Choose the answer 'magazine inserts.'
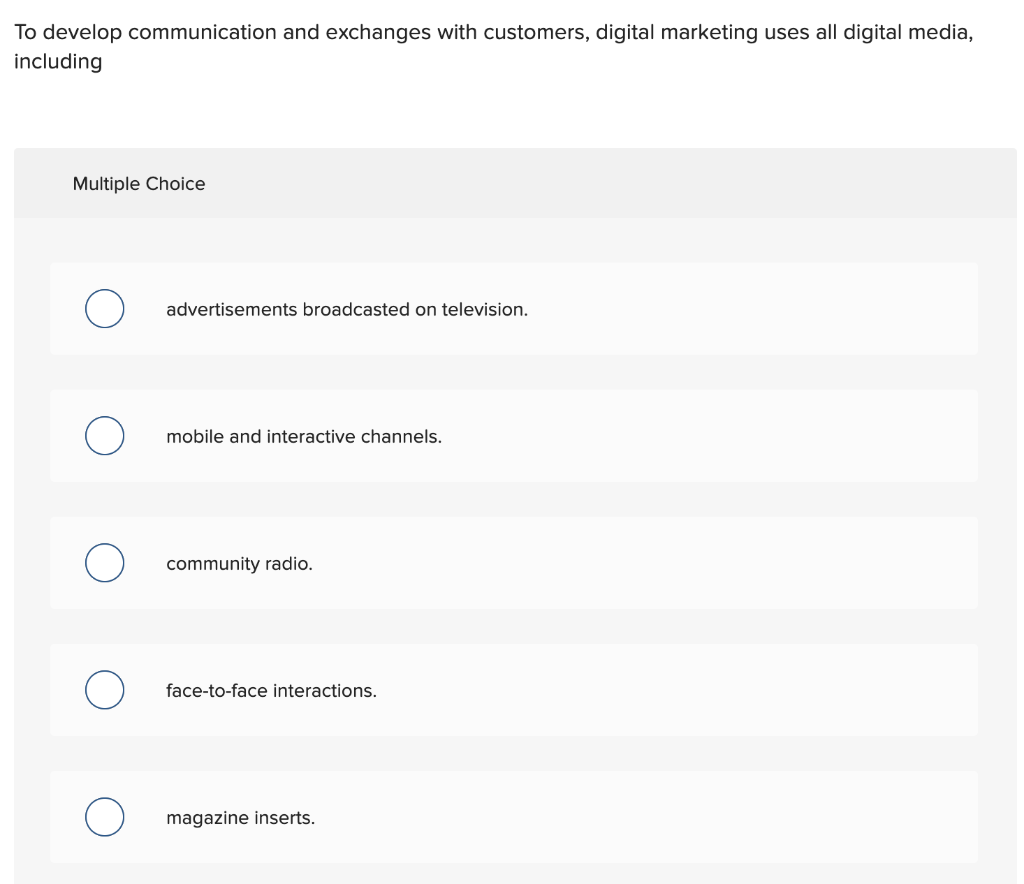Screen dimensions: 1024x884 pyautogui.click(x=240, y=817)
